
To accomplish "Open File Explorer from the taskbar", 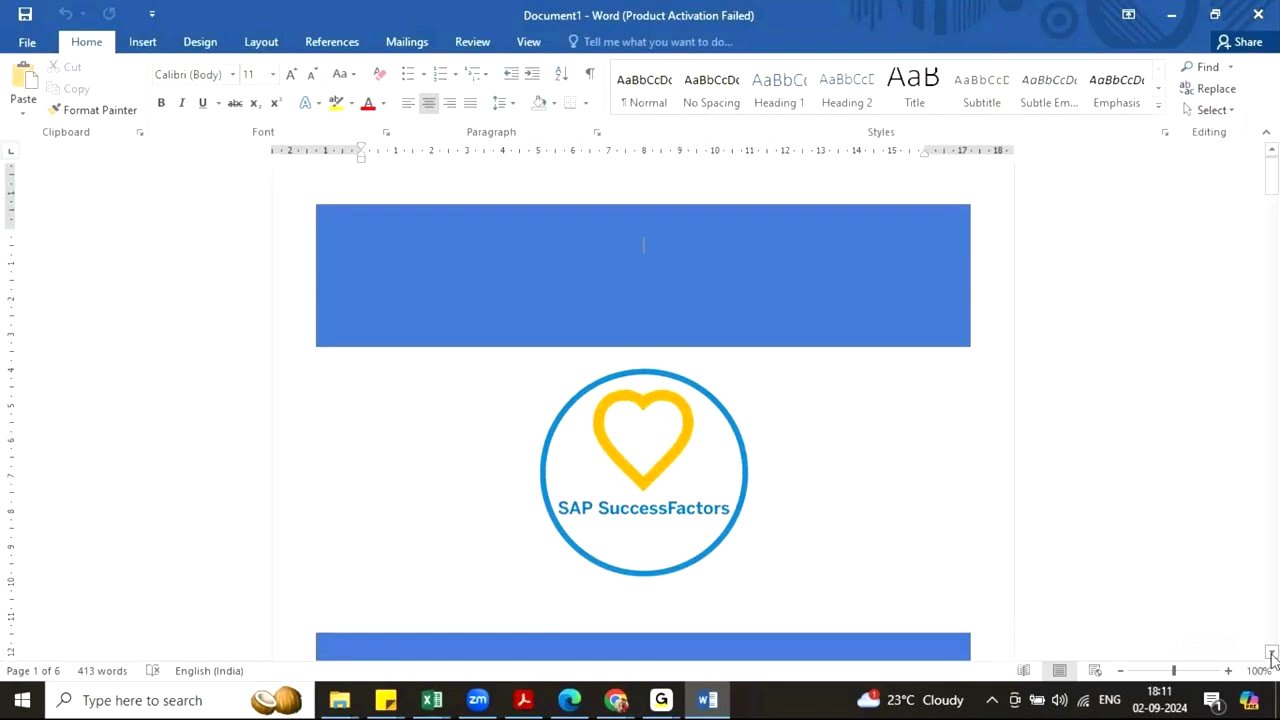I will 340,700.
